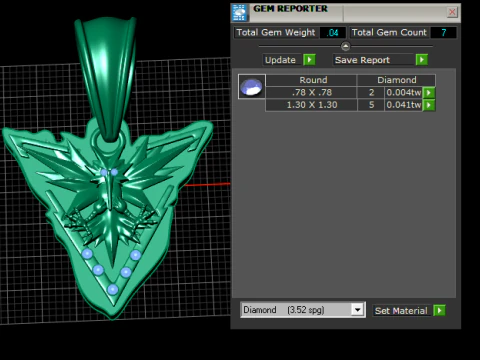
Task: Click green arrow in the 0.041tw row
Action: 429,105
